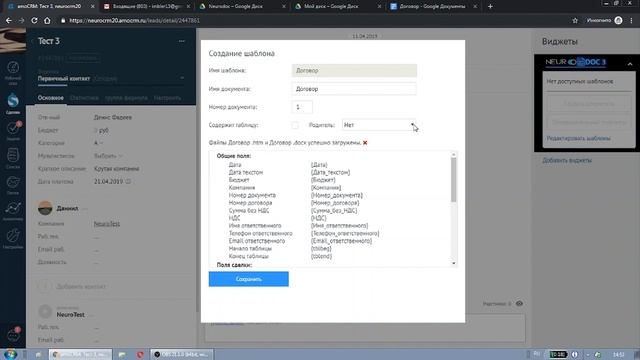
Task: Switch to the Входящие mail tab
Action: pos(146,6)
